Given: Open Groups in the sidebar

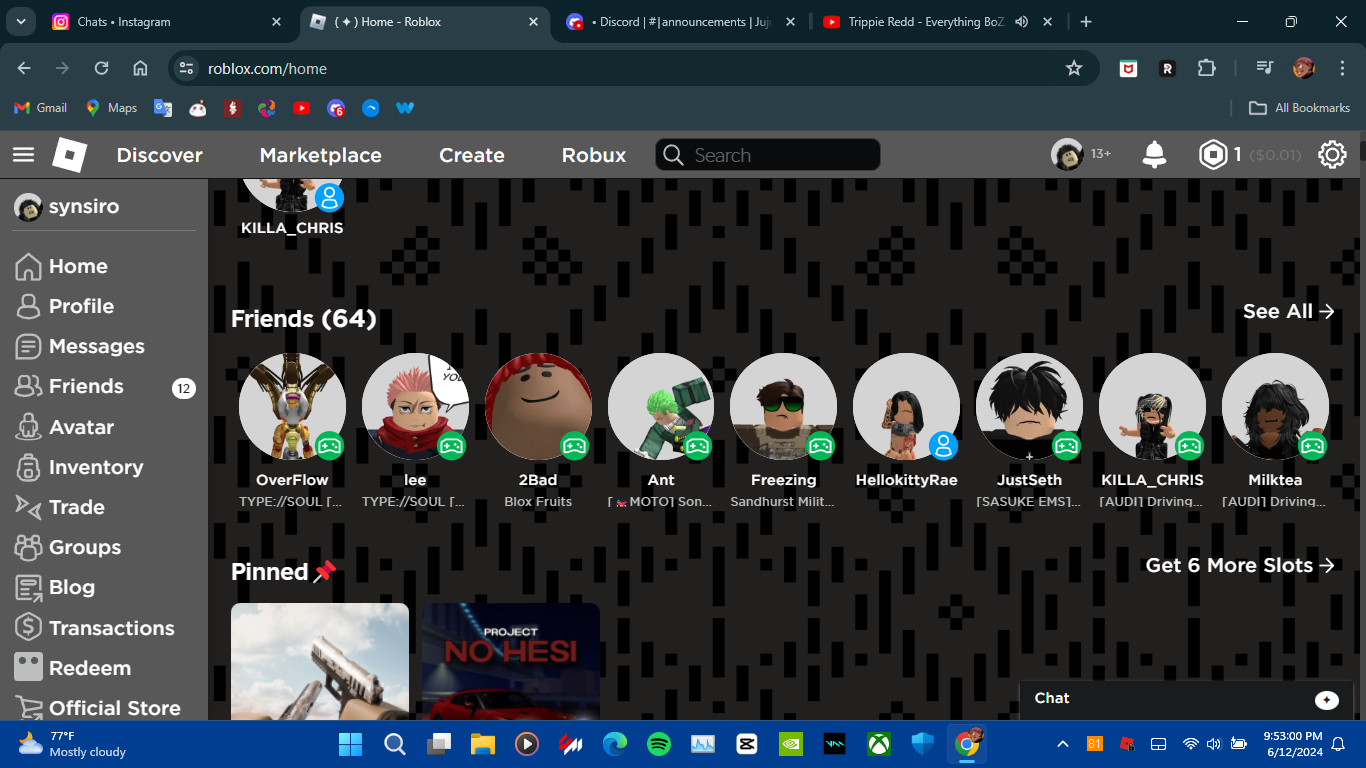Looking at the screenshot, I should click(x=68, y=547).
